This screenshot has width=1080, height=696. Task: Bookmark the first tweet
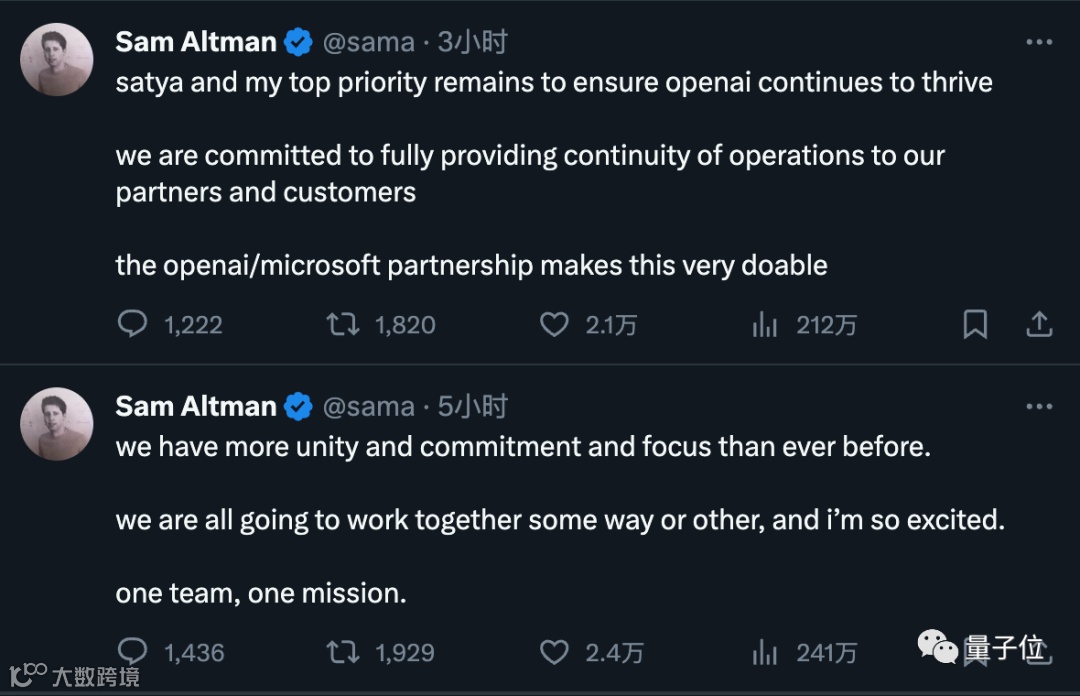tap(975, 324)
